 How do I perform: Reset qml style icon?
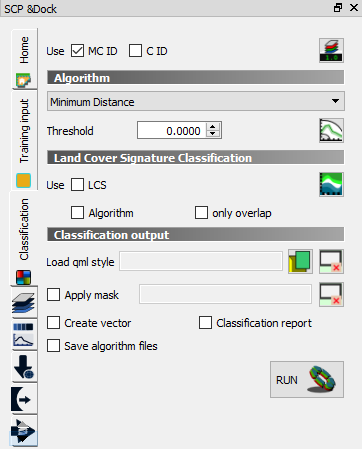pos(331,261)
